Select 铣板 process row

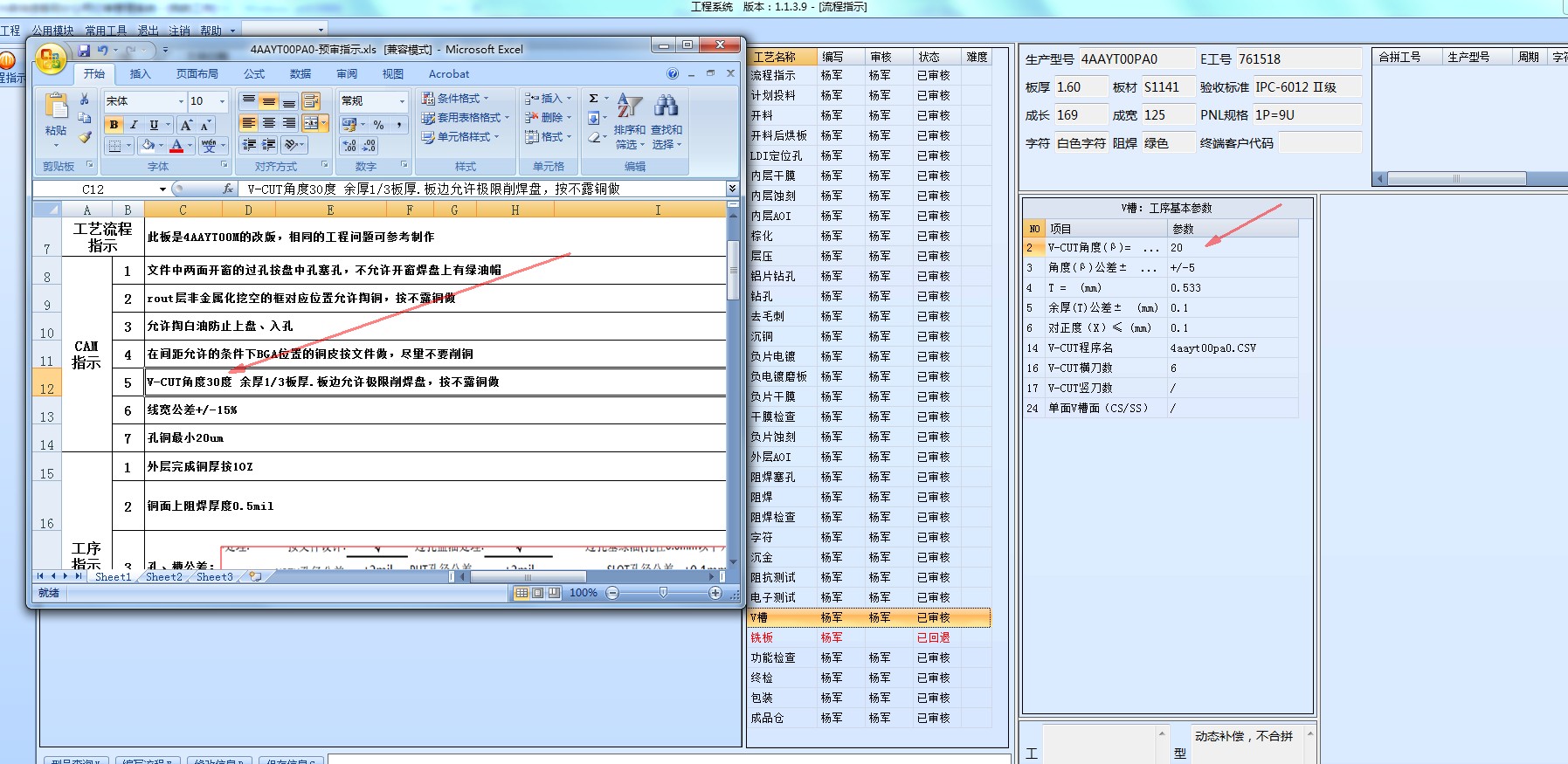pos(869,637)
